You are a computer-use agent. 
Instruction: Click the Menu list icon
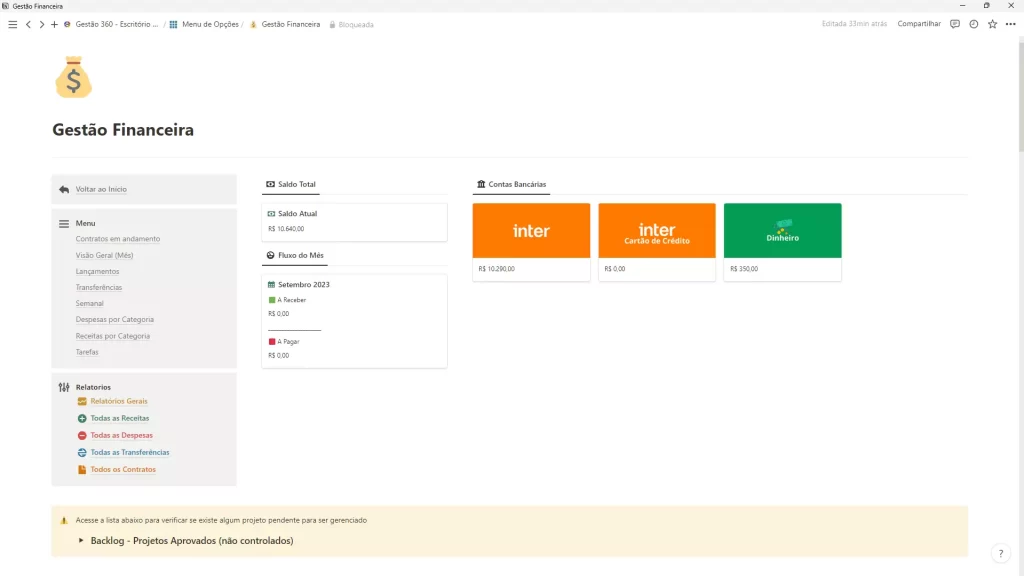tap(64, 223)
